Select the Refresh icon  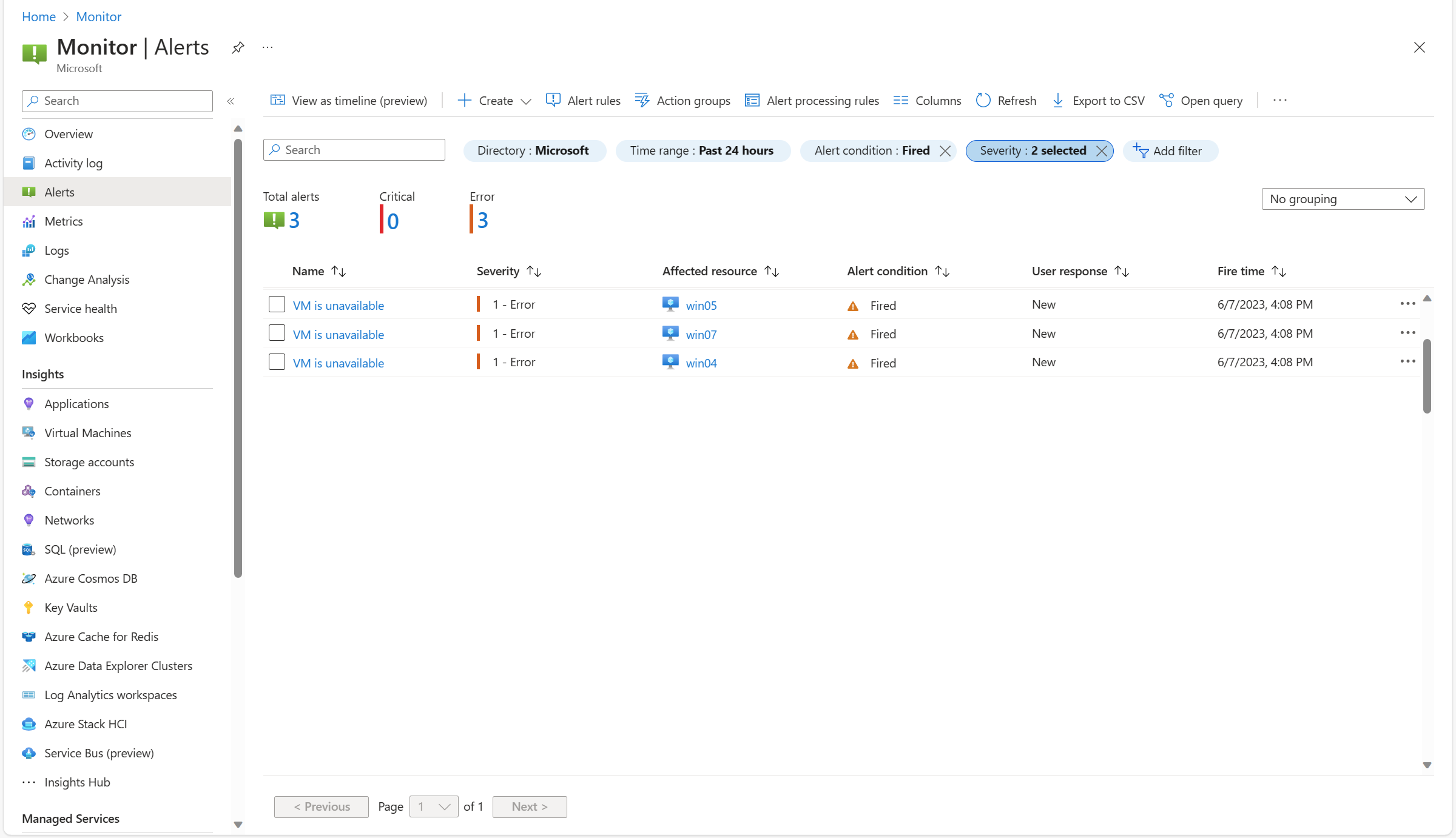click(x=983, y=100)
